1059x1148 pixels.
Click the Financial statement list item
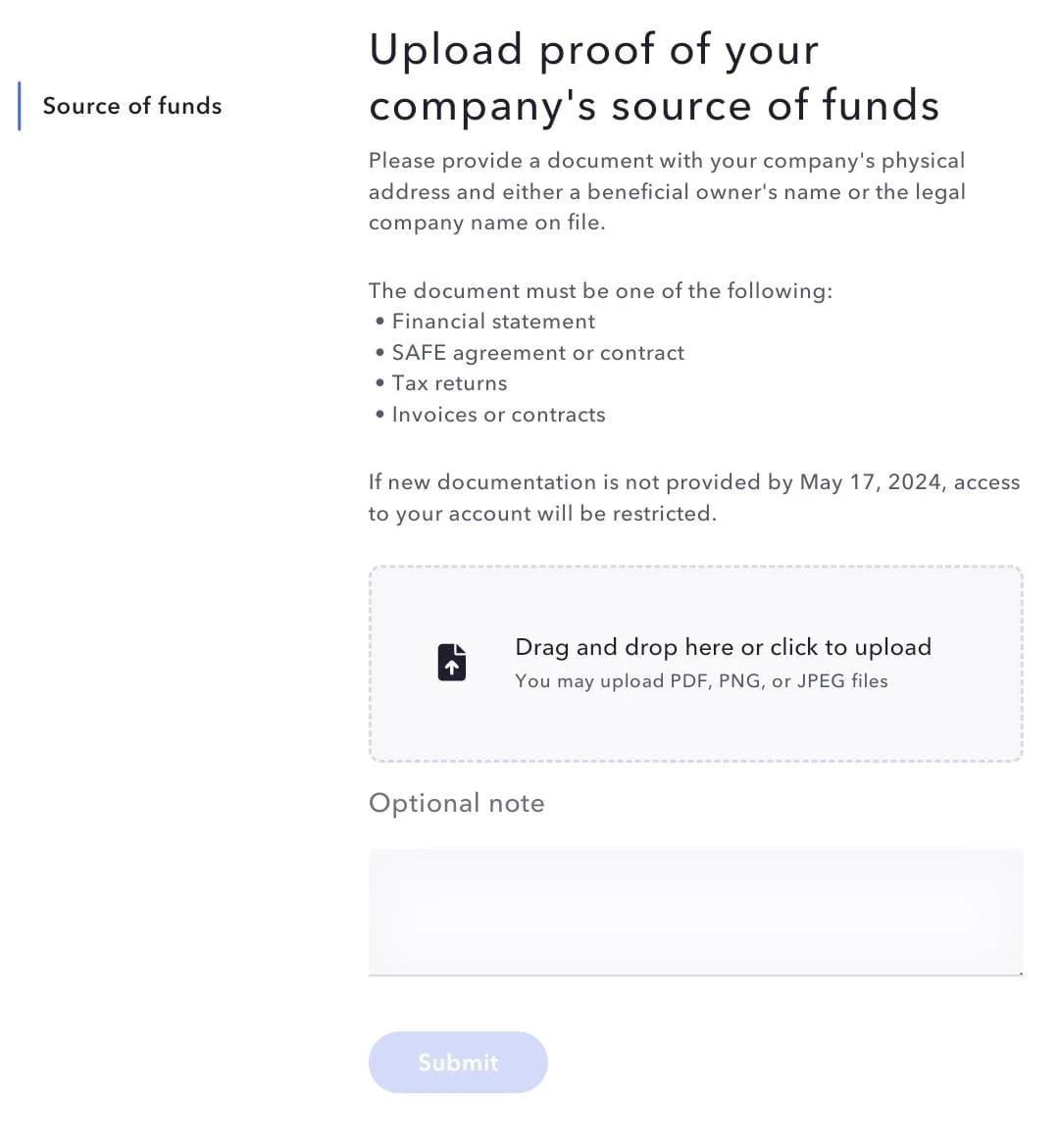pos(493,322)
